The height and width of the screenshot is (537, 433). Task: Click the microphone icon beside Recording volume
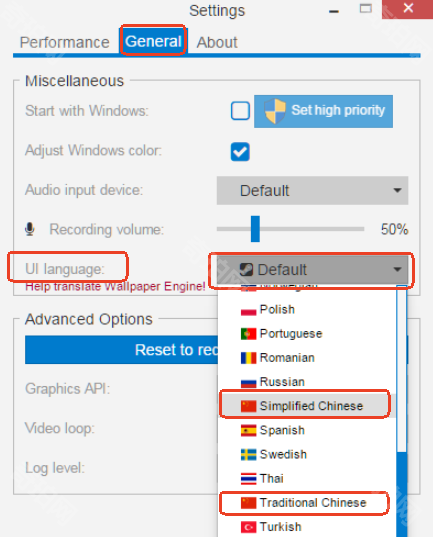[30, 229]
